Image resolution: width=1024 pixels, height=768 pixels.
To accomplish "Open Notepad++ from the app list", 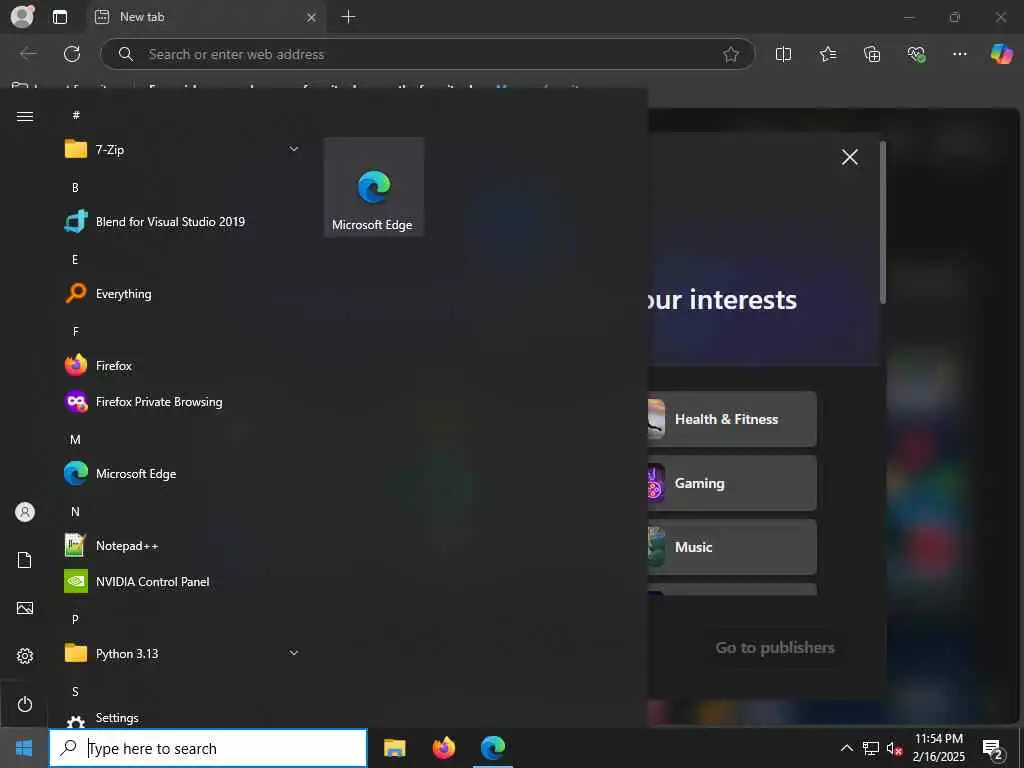I will (x=182, y=545).
